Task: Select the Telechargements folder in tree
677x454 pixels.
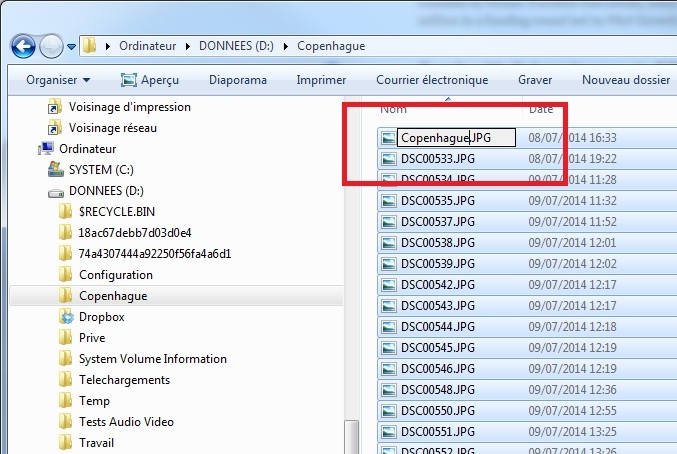Action: (124, 380)
